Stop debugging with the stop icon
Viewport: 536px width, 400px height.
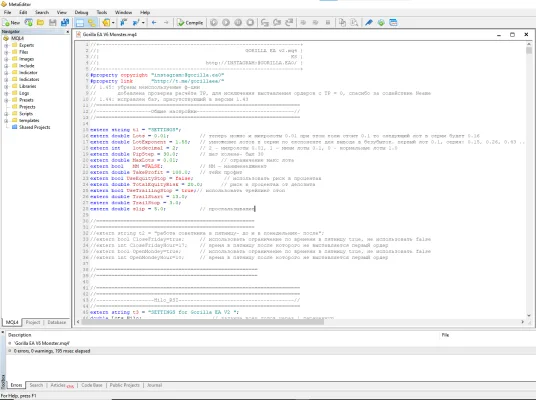250,23
